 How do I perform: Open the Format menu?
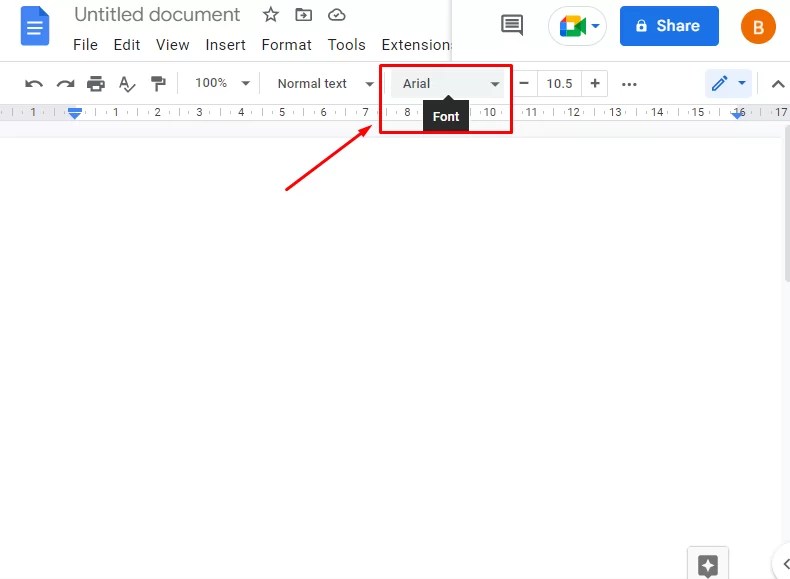pos(286,45)
